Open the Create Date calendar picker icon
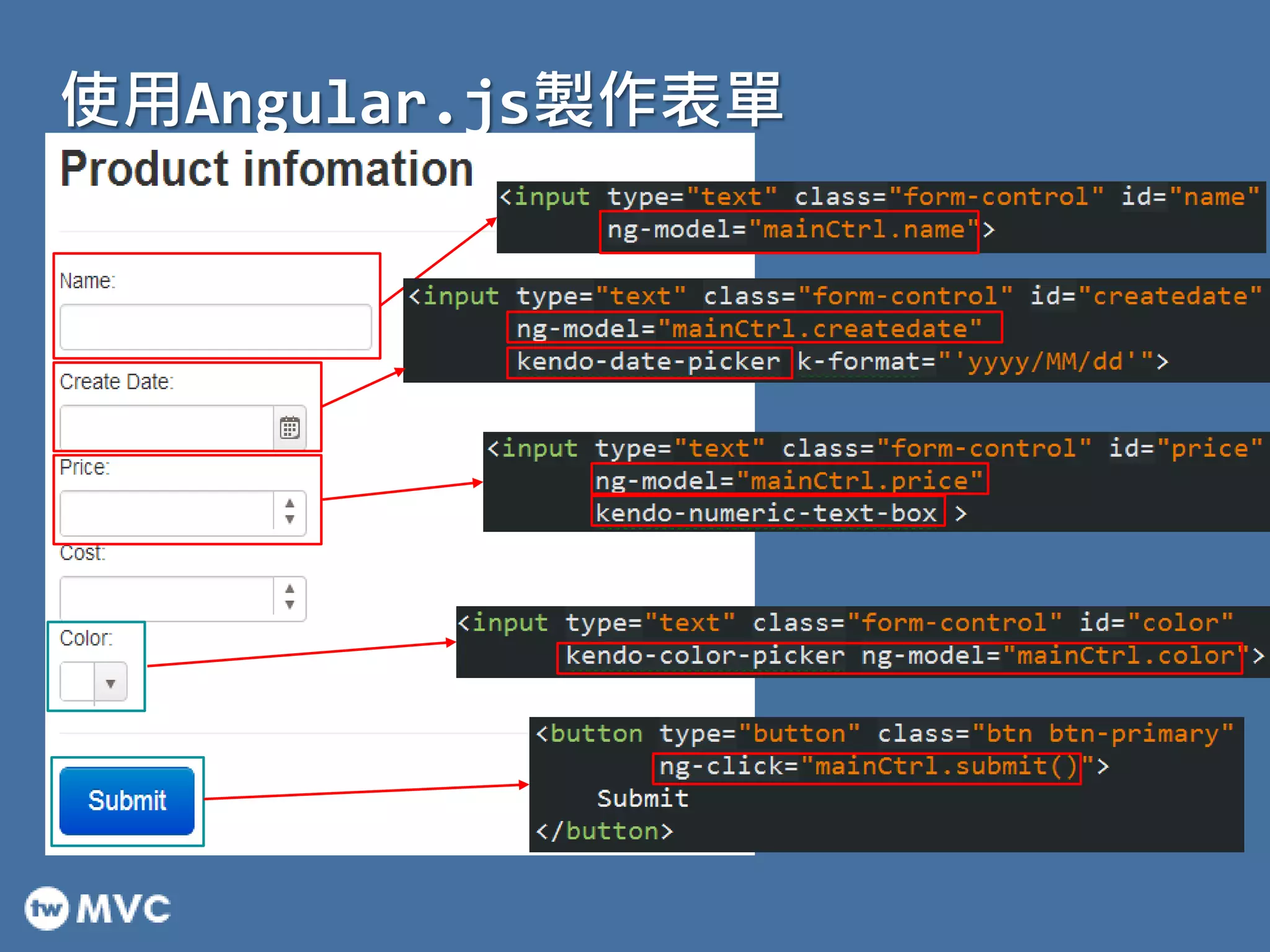The height and width of the screenshot is (952, 1270). pyautogui.click(x=290, y=427)
